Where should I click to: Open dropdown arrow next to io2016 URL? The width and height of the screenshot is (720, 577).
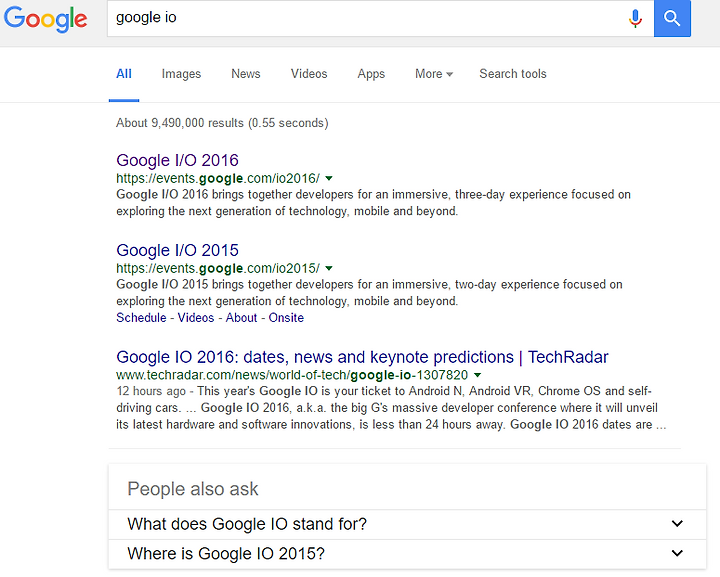click(329, 178)
